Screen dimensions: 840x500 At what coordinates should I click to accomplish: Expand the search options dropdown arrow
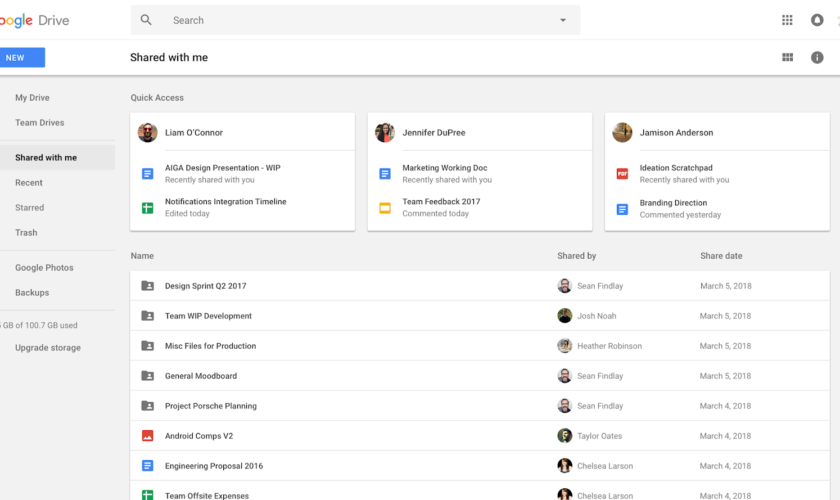click(563, 20)
